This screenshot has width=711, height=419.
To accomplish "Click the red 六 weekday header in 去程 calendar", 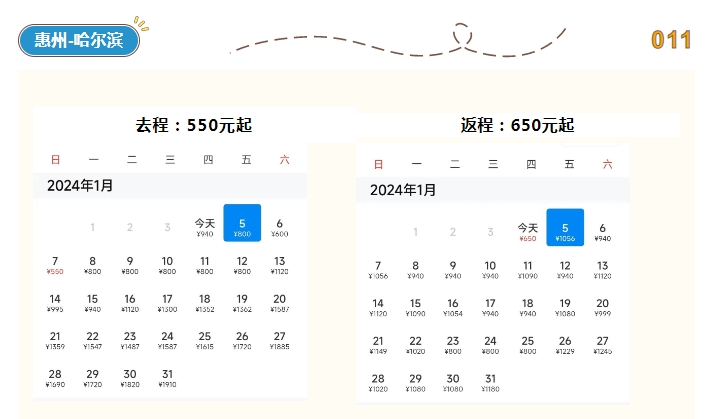I will point(284,159).
